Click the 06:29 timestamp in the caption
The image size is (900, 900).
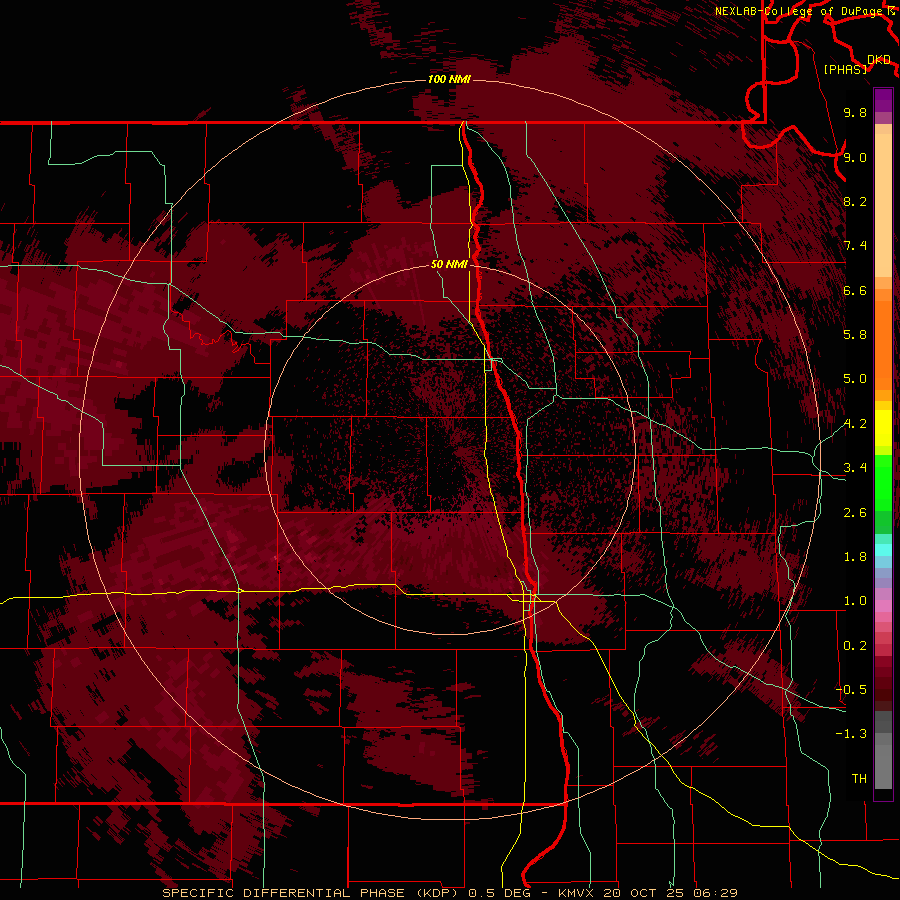point(715,893)
